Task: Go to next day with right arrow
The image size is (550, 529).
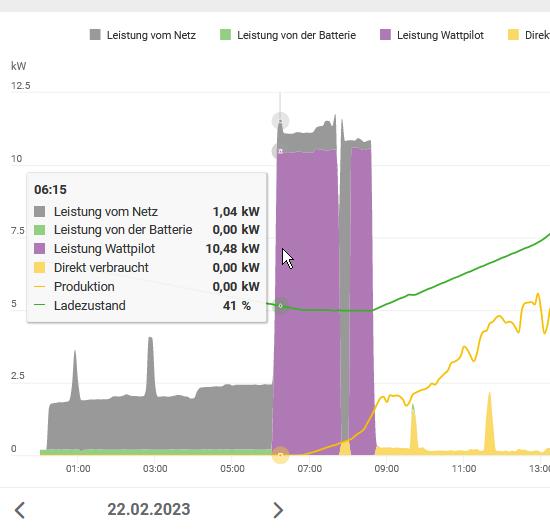Action: point(278,510)
